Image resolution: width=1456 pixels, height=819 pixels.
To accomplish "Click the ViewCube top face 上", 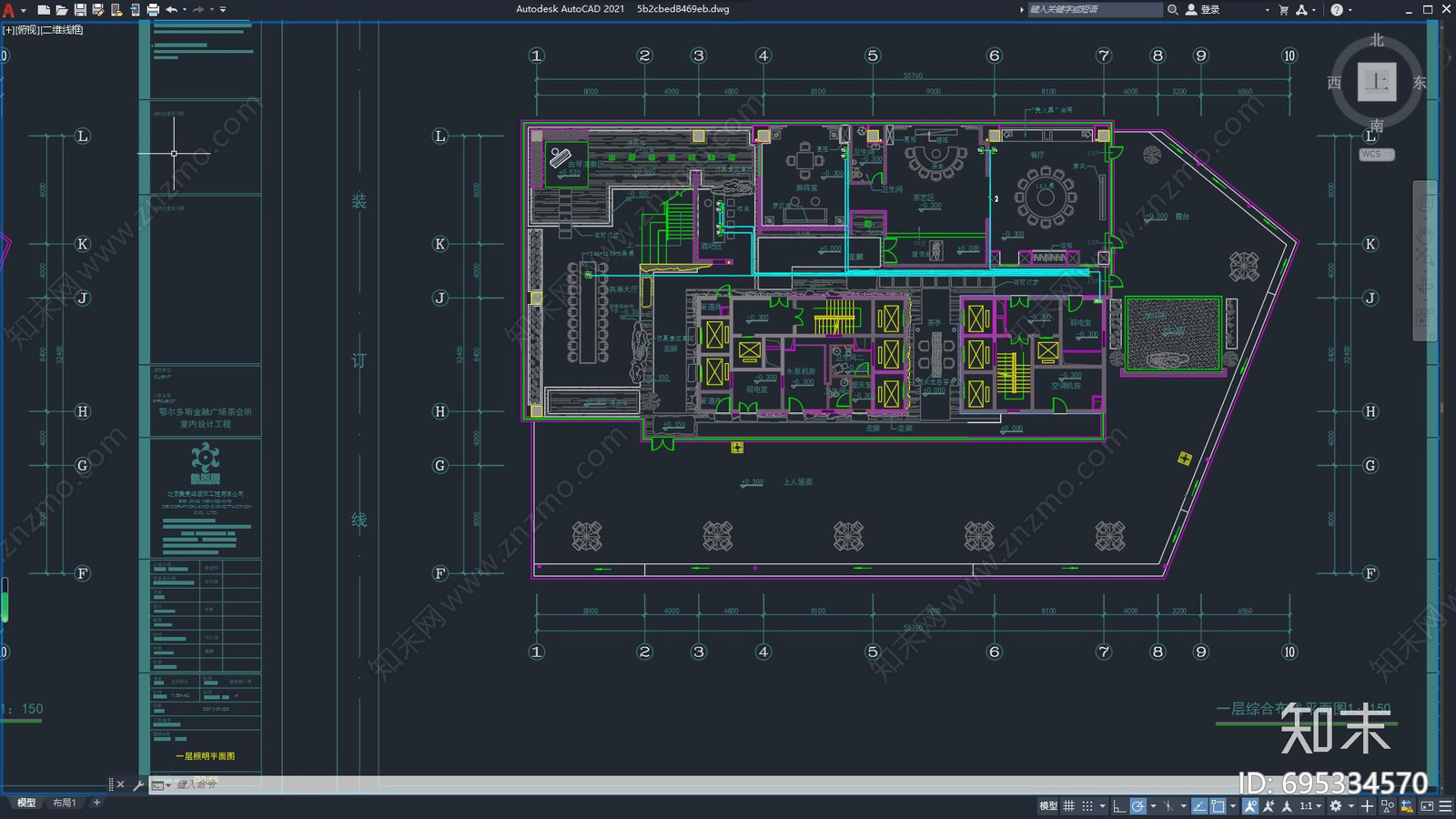I will 1377,83.
